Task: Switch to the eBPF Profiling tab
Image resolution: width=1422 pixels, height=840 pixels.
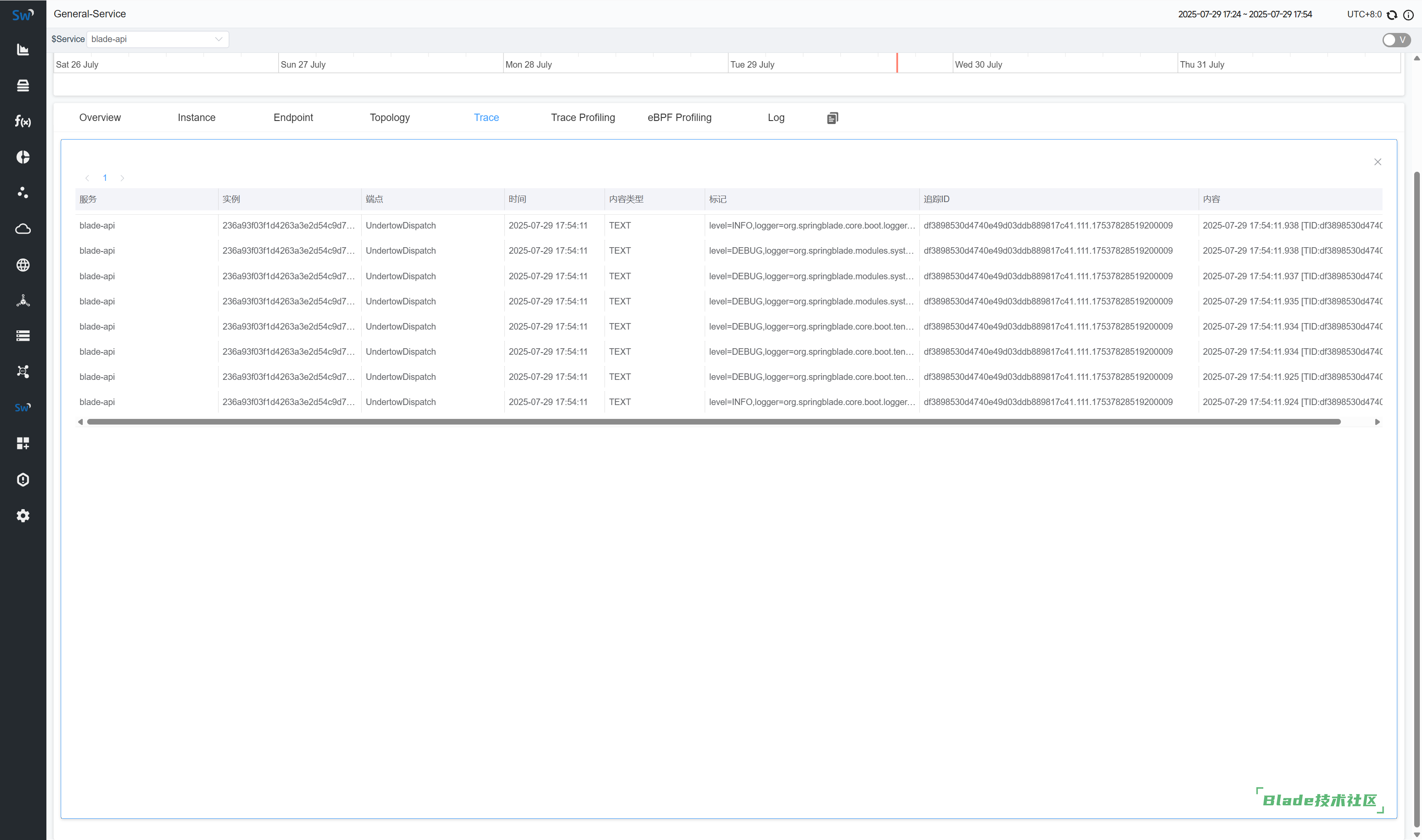Action: (679, 117)
